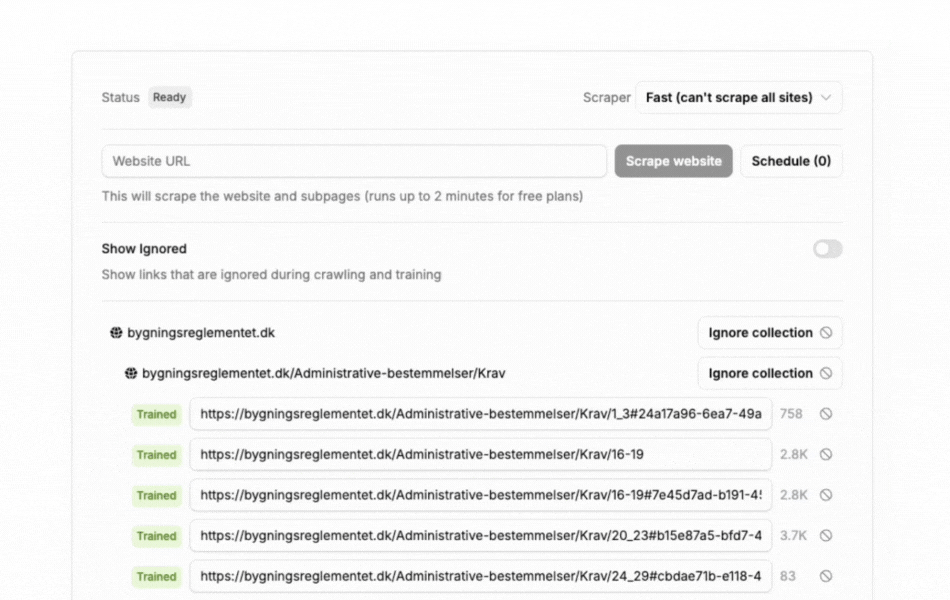Click ignore icon for the Krav/20_23 URL row

point(826,536)
